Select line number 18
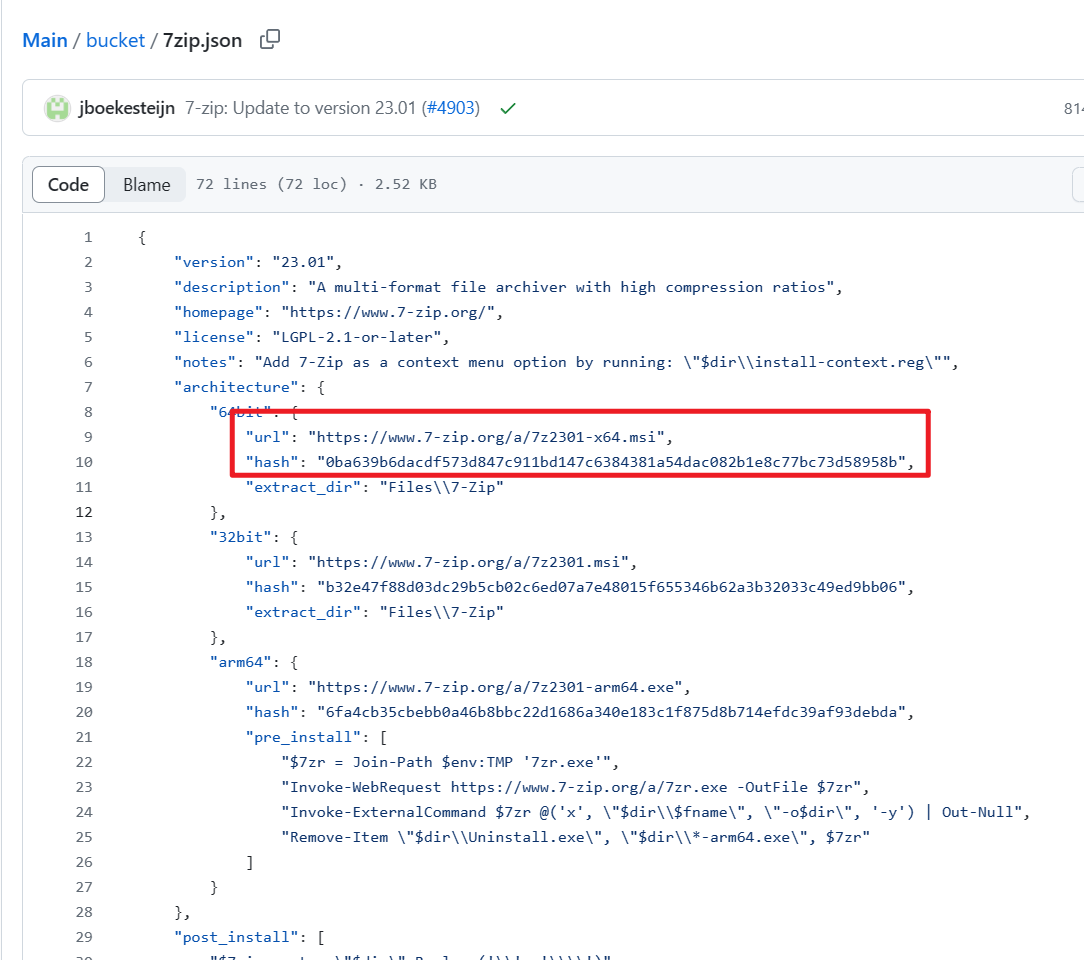The width and height of the screenshot is (1084, 960). pos(84,662)
